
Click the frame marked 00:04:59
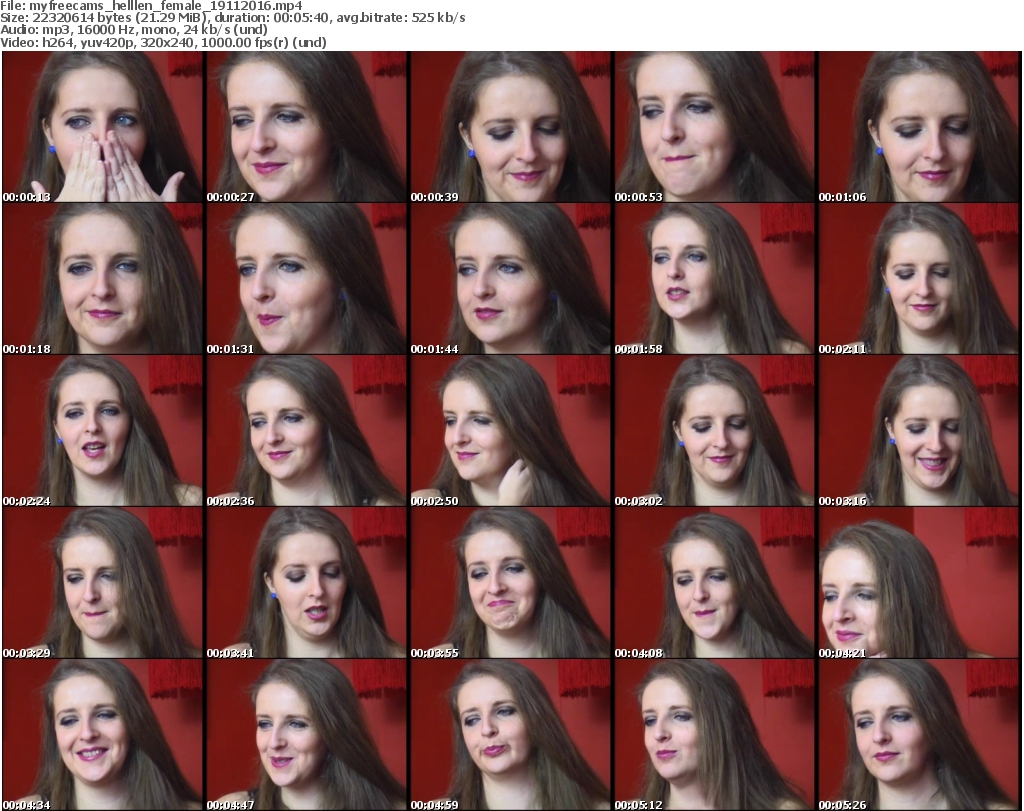click(510, 736)
